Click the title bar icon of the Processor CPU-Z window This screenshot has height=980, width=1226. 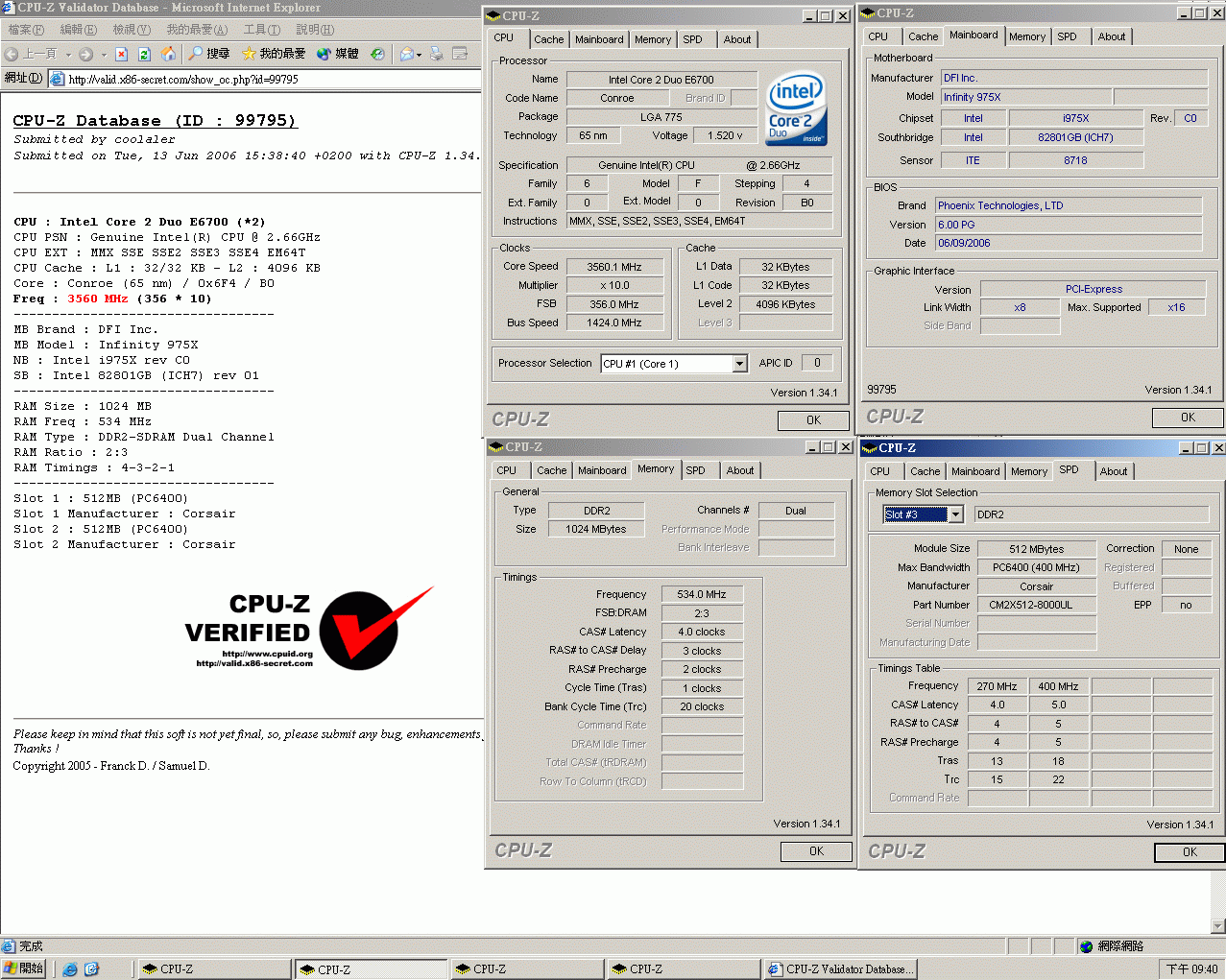[x=493, y=15]
